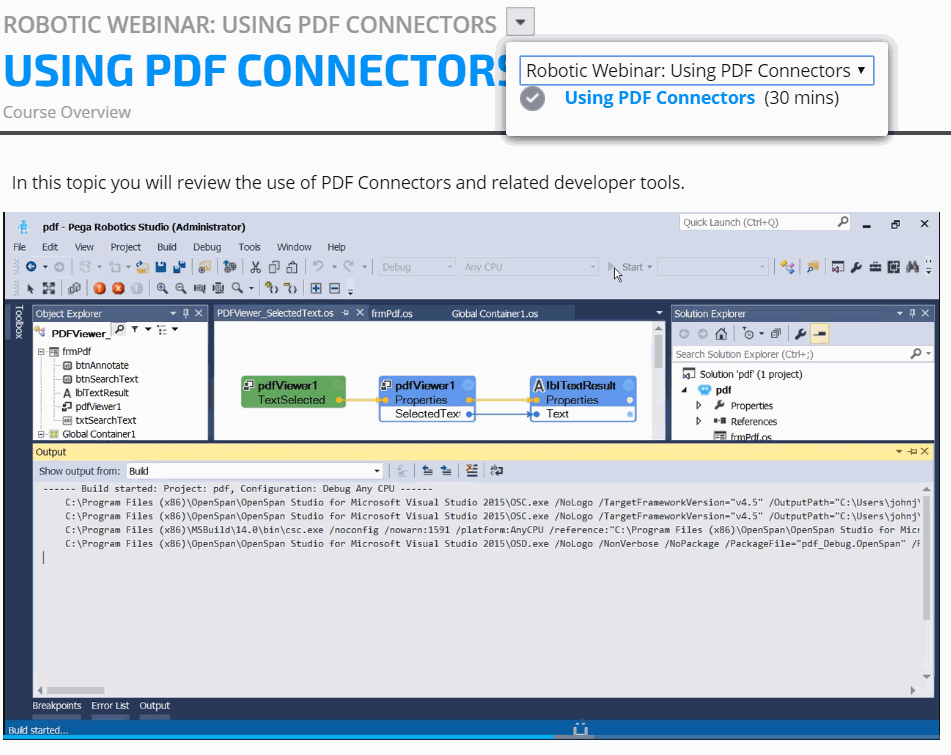Select lblTextResult in Object Explorer tree
This screenshot has width=951, height=755.
click(x=102, y=393)
